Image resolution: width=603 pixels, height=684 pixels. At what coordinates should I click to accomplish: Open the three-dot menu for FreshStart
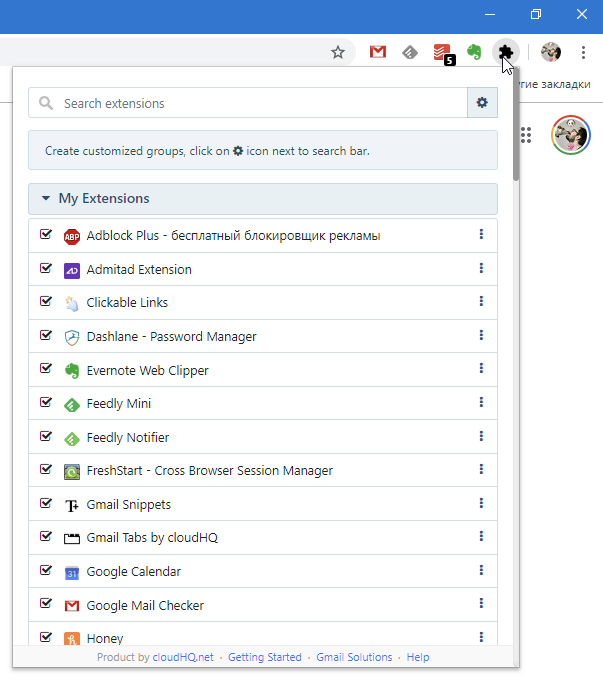pyautogui.click(x=481, y=469)
